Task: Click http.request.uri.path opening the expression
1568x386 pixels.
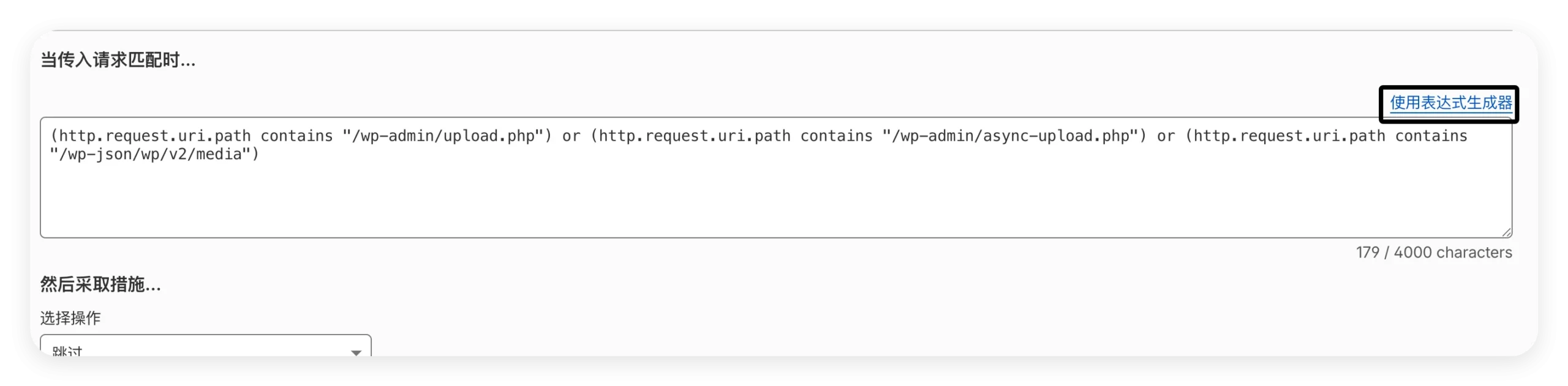Action: pos(155,136)
